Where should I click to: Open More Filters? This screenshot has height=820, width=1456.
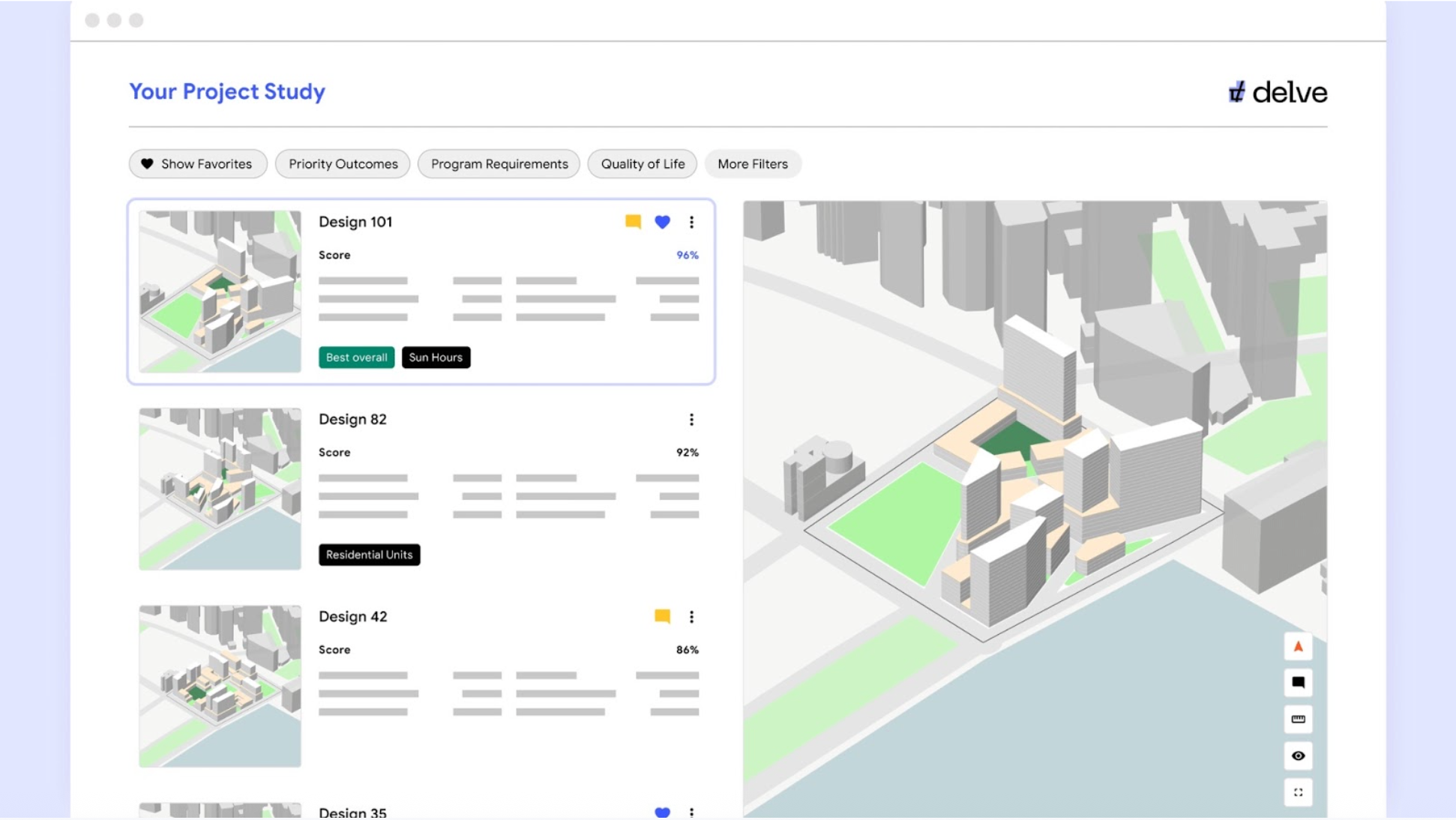tap(752, 164)
